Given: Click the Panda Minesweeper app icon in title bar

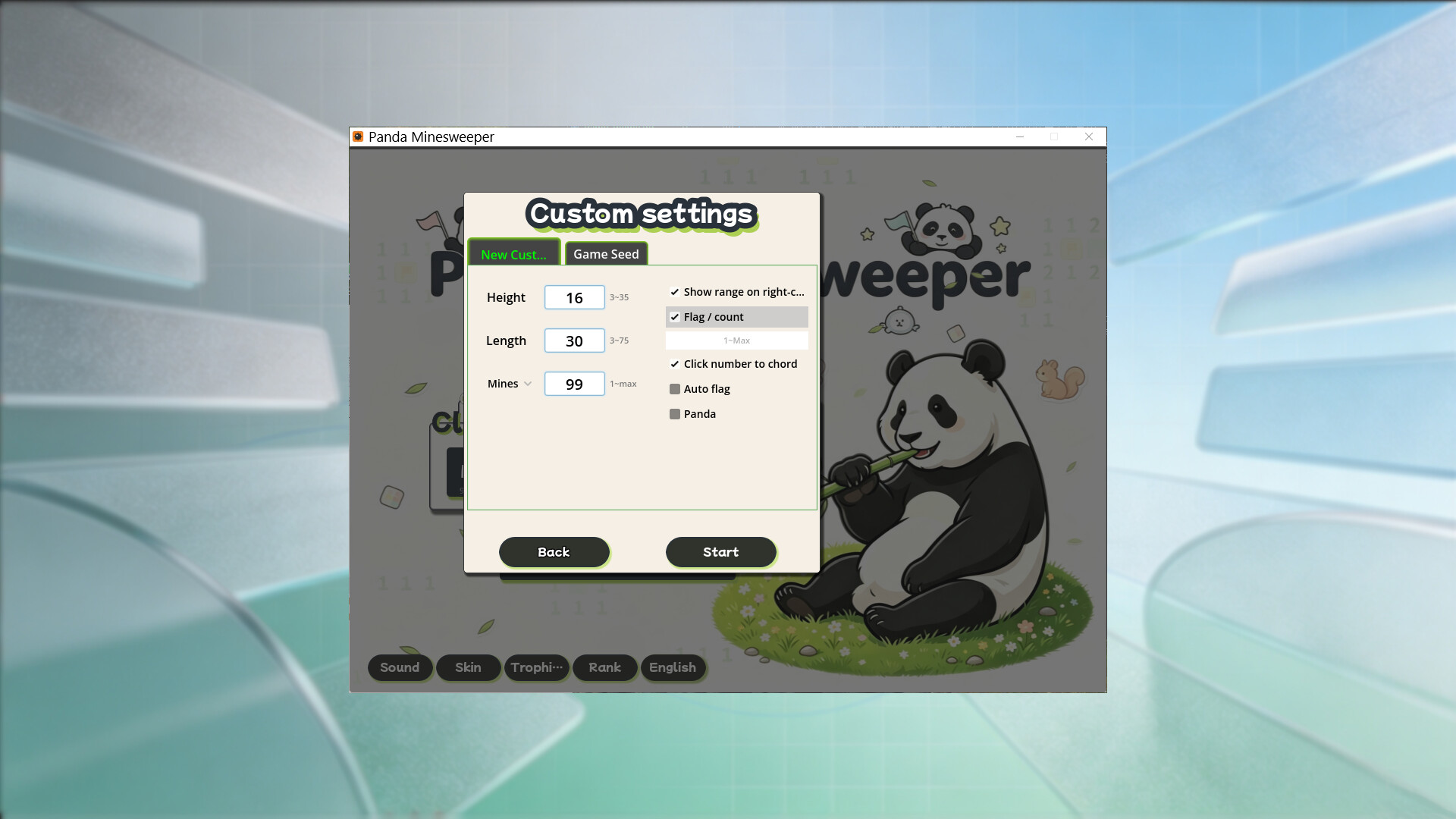Looking at the screenshot, I should pyautogui.click(x=358, y=136).
